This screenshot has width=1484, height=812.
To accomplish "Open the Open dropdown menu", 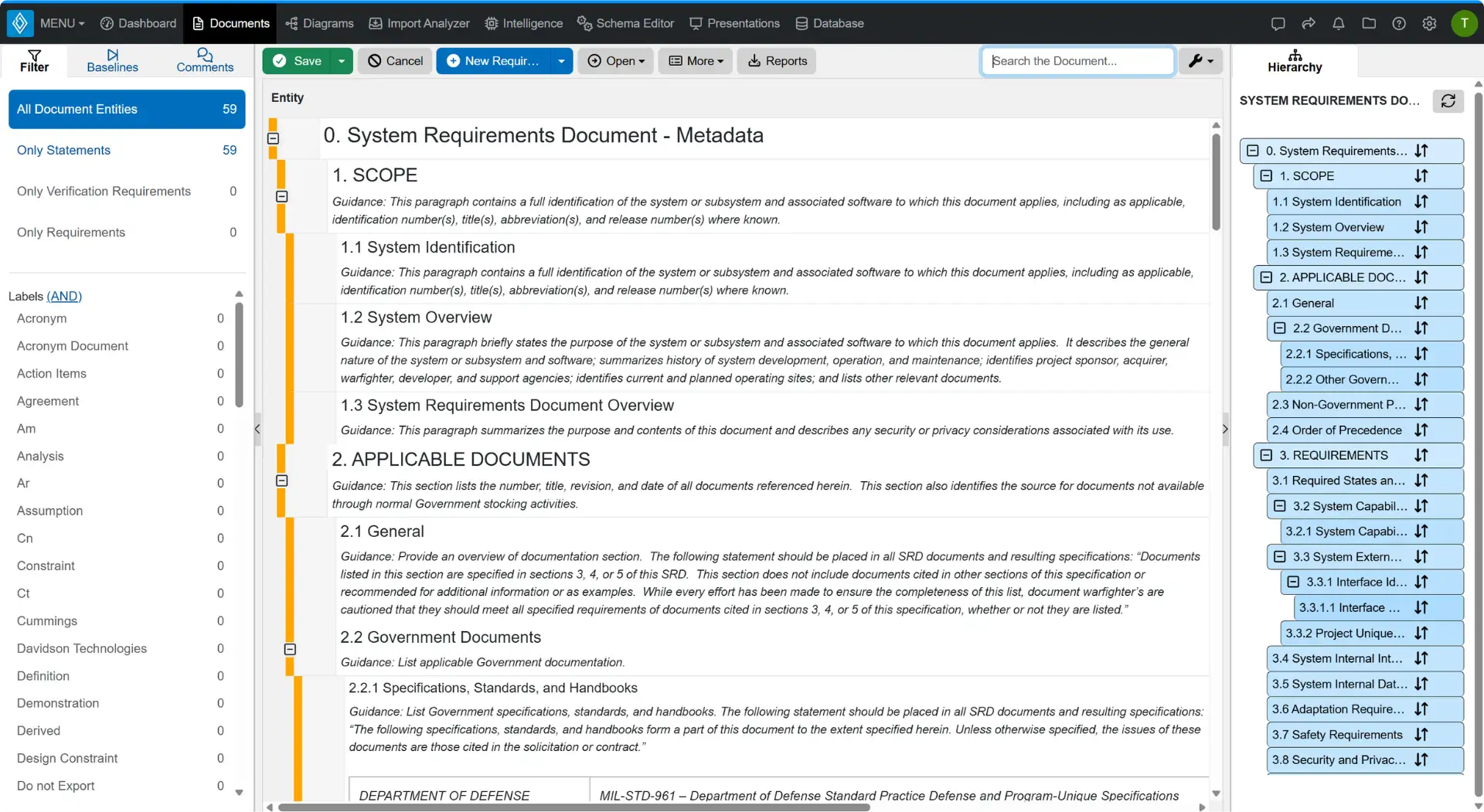I will (x=616, y=61).
